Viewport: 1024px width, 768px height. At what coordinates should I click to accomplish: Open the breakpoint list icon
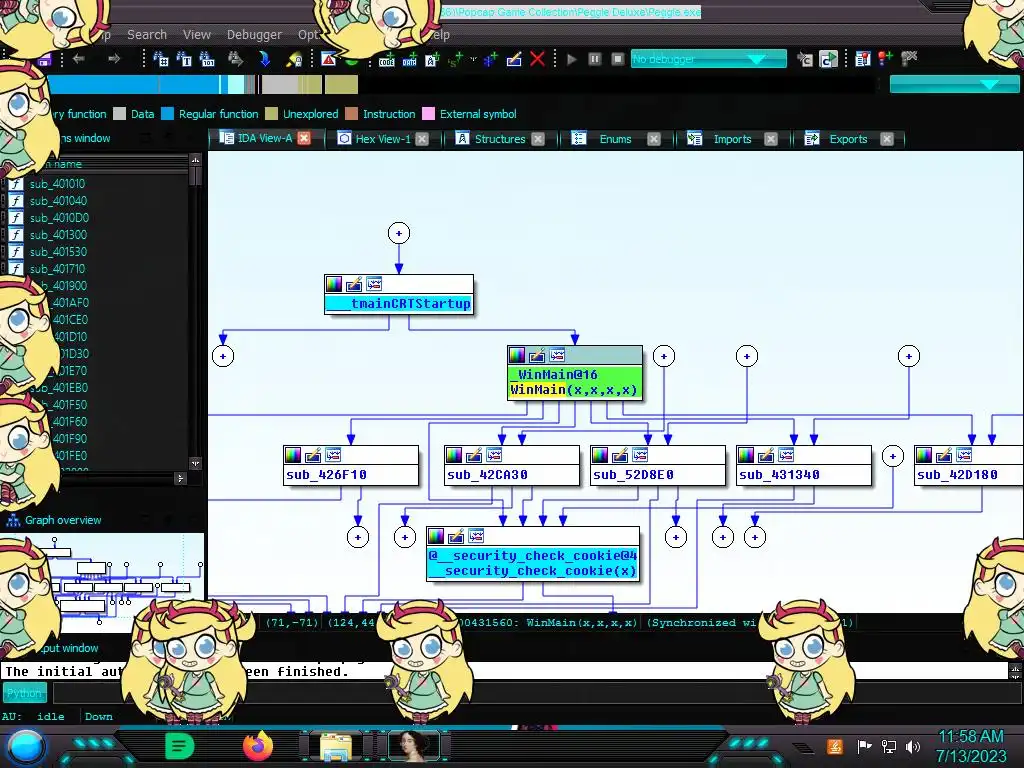(863, 59)
